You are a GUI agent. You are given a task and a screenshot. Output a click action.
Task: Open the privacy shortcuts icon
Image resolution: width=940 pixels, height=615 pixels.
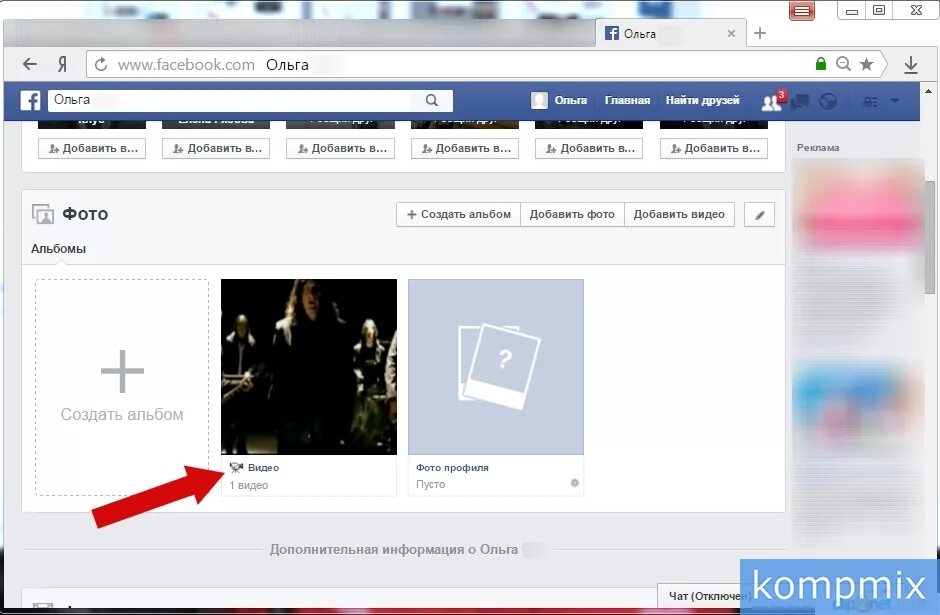click(x=870, y=102)
